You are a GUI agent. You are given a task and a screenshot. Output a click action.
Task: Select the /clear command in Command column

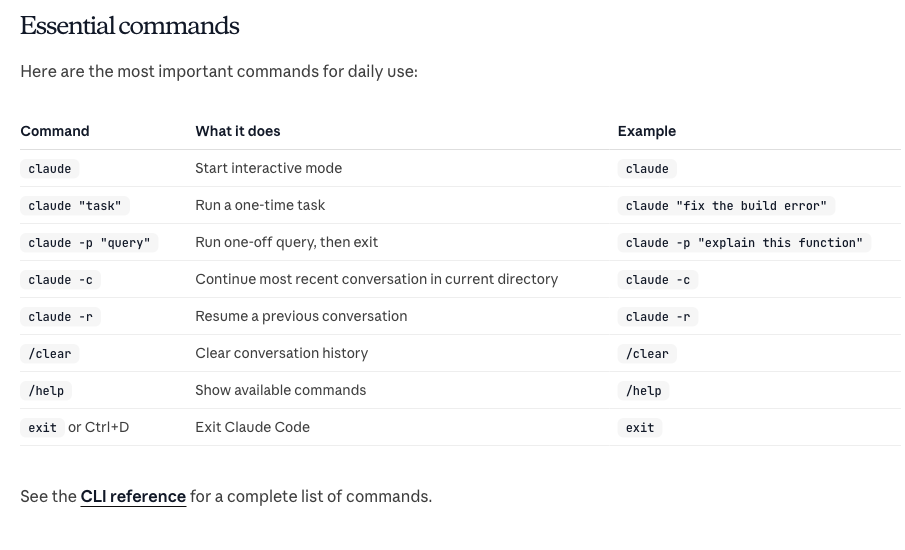tap(50, 353)
